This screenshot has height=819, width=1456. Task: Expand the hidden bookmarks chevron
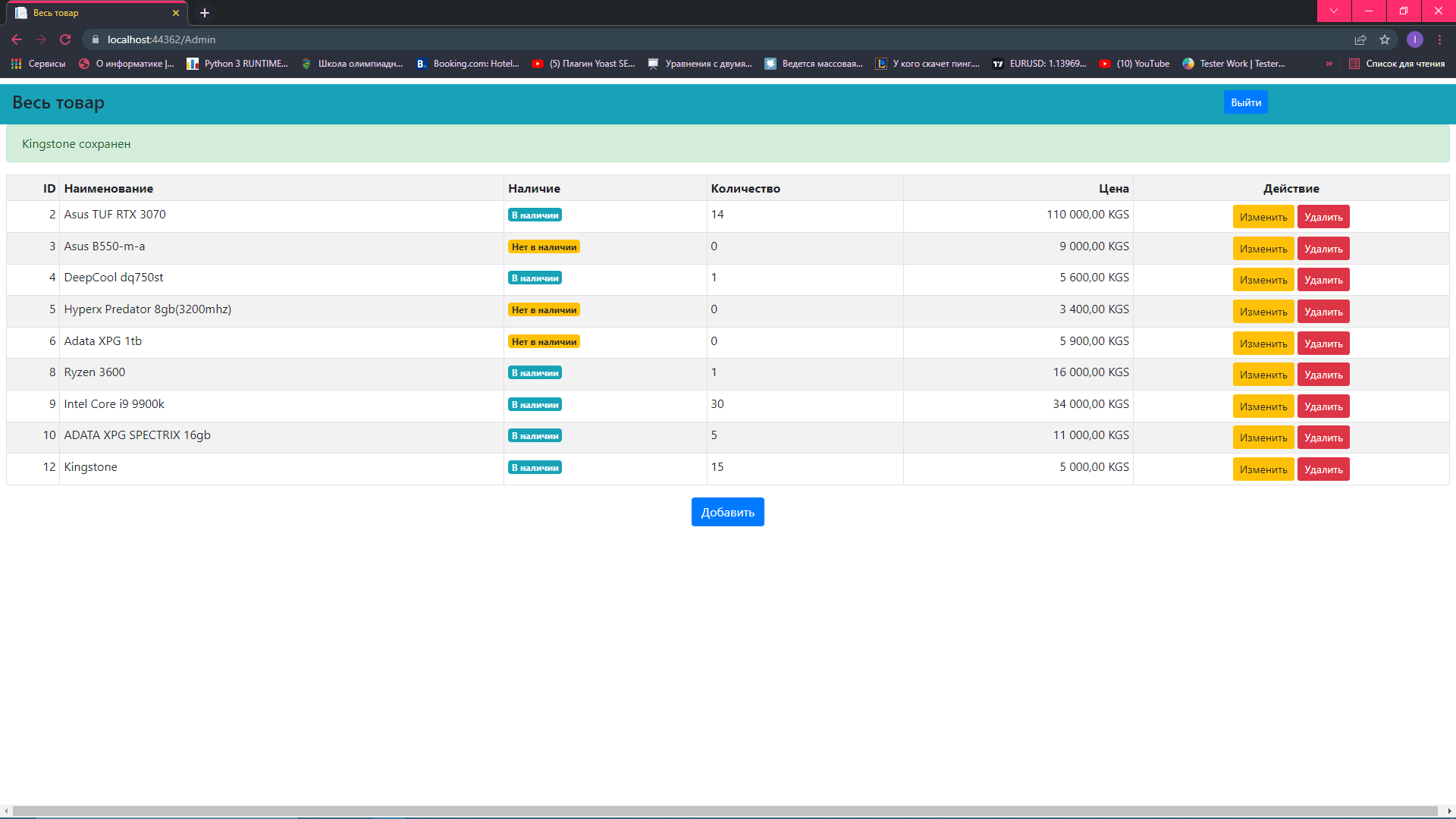(x=1329, y=64)
